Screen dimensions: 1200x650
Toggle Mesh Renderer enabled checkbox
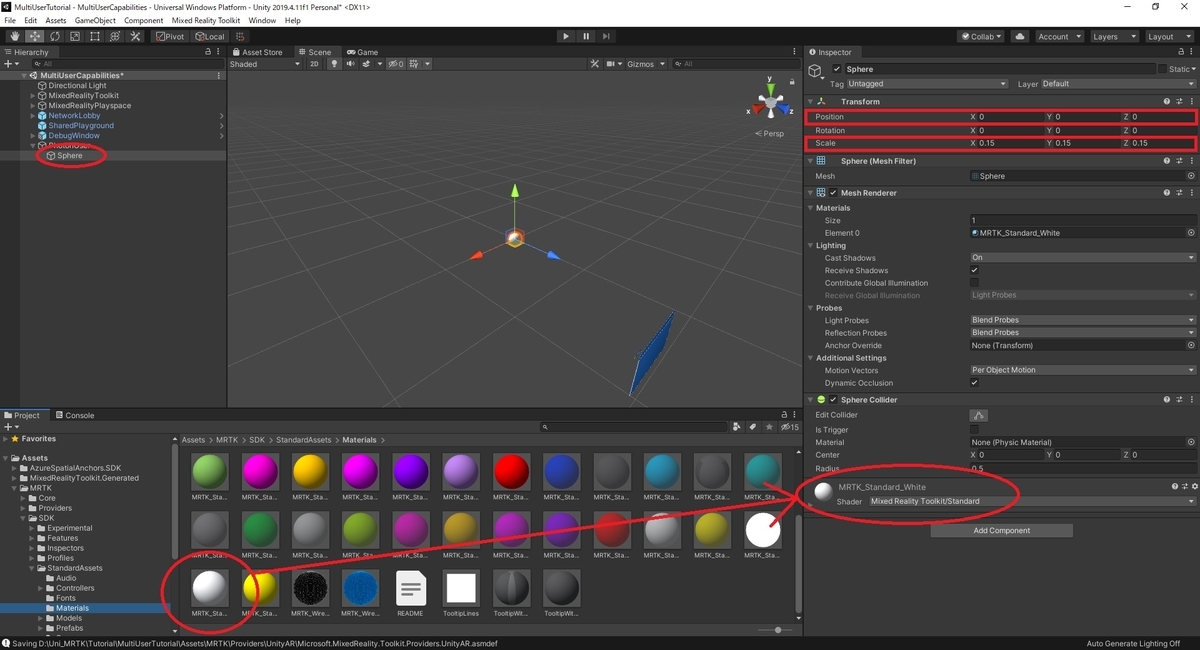tap(833, 192)
